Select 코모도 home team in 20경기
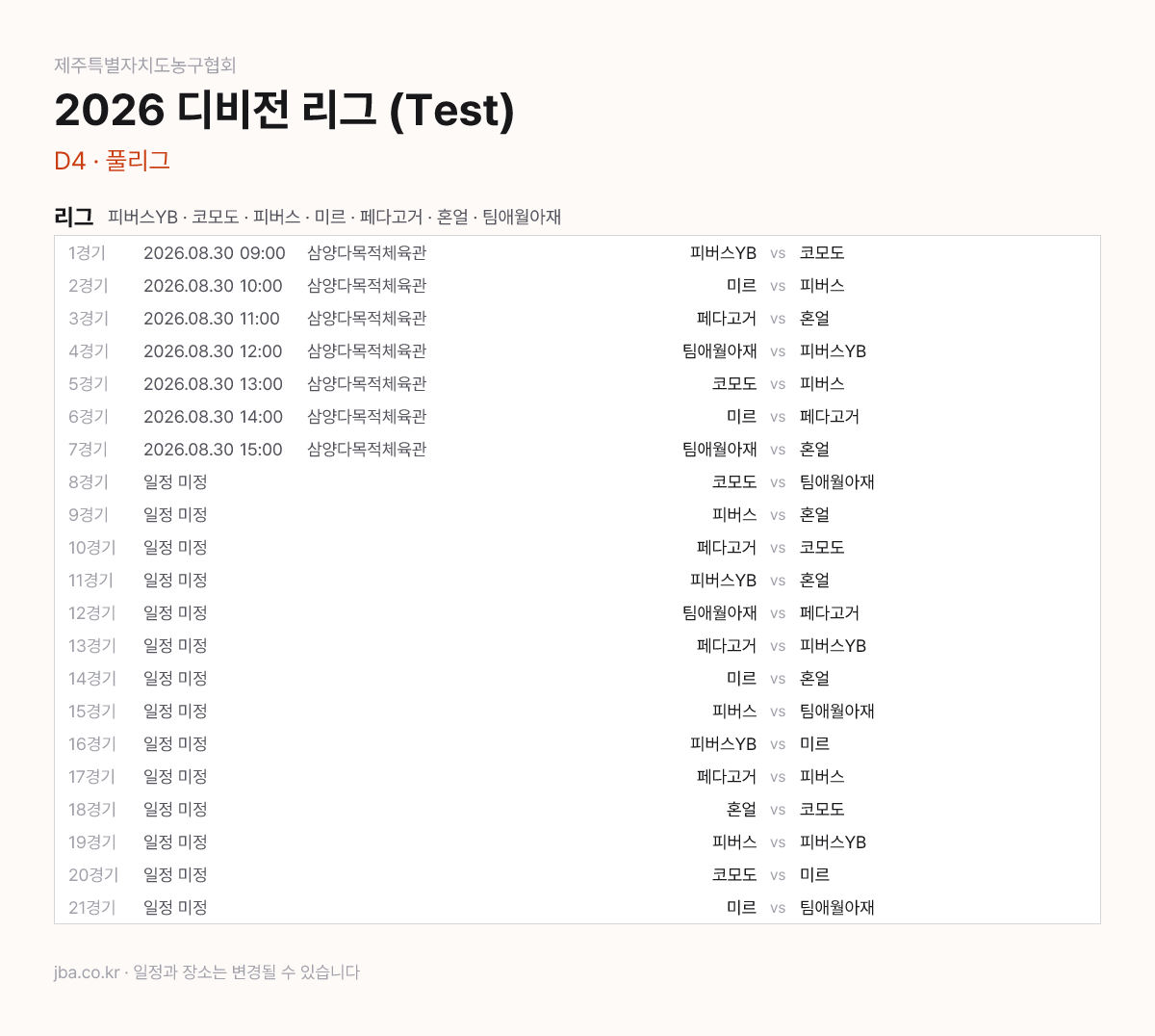This screenshot has height=1036, width=1155. 734,875
